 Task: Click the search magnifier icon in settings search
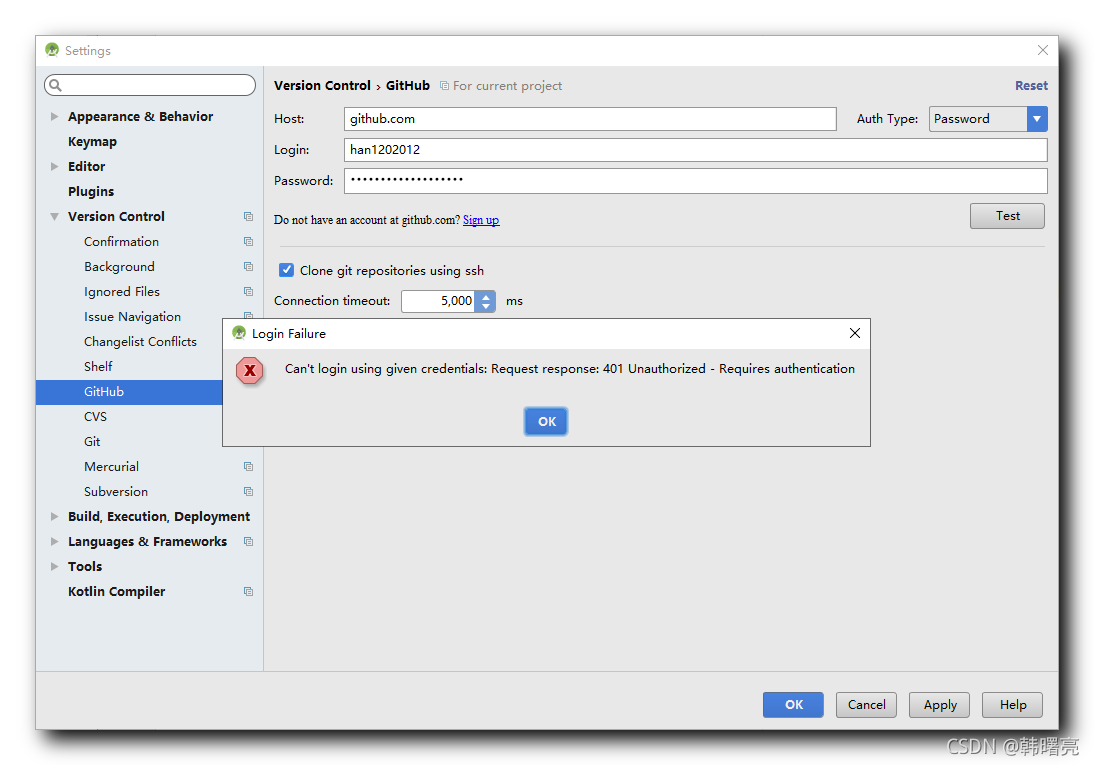pos(56,85)
